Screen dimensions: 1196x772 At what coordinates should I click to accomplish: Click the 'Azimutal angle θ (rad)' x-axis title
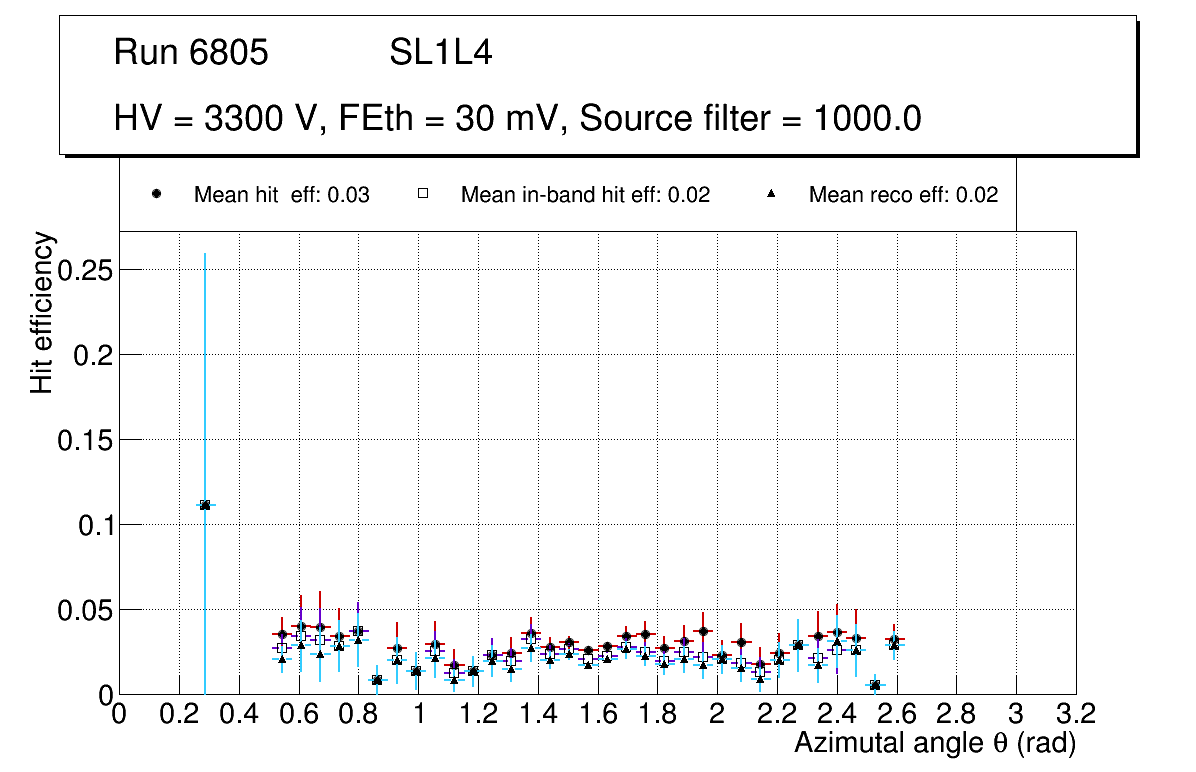pyautogui.click(x=934, y=743)
